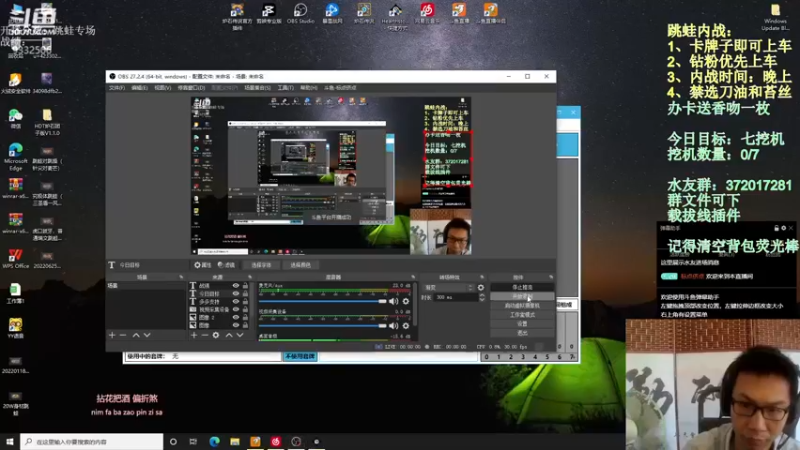The image size is (800, 450).
Task: Click the Select Font button in source toolbar
Action: click(261, 265)
